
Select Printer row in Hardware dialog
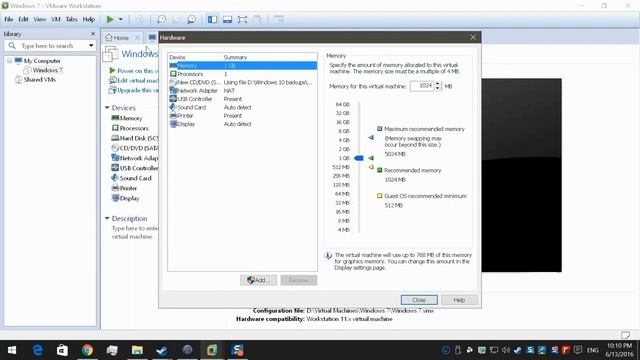click(x=242, y=116)
